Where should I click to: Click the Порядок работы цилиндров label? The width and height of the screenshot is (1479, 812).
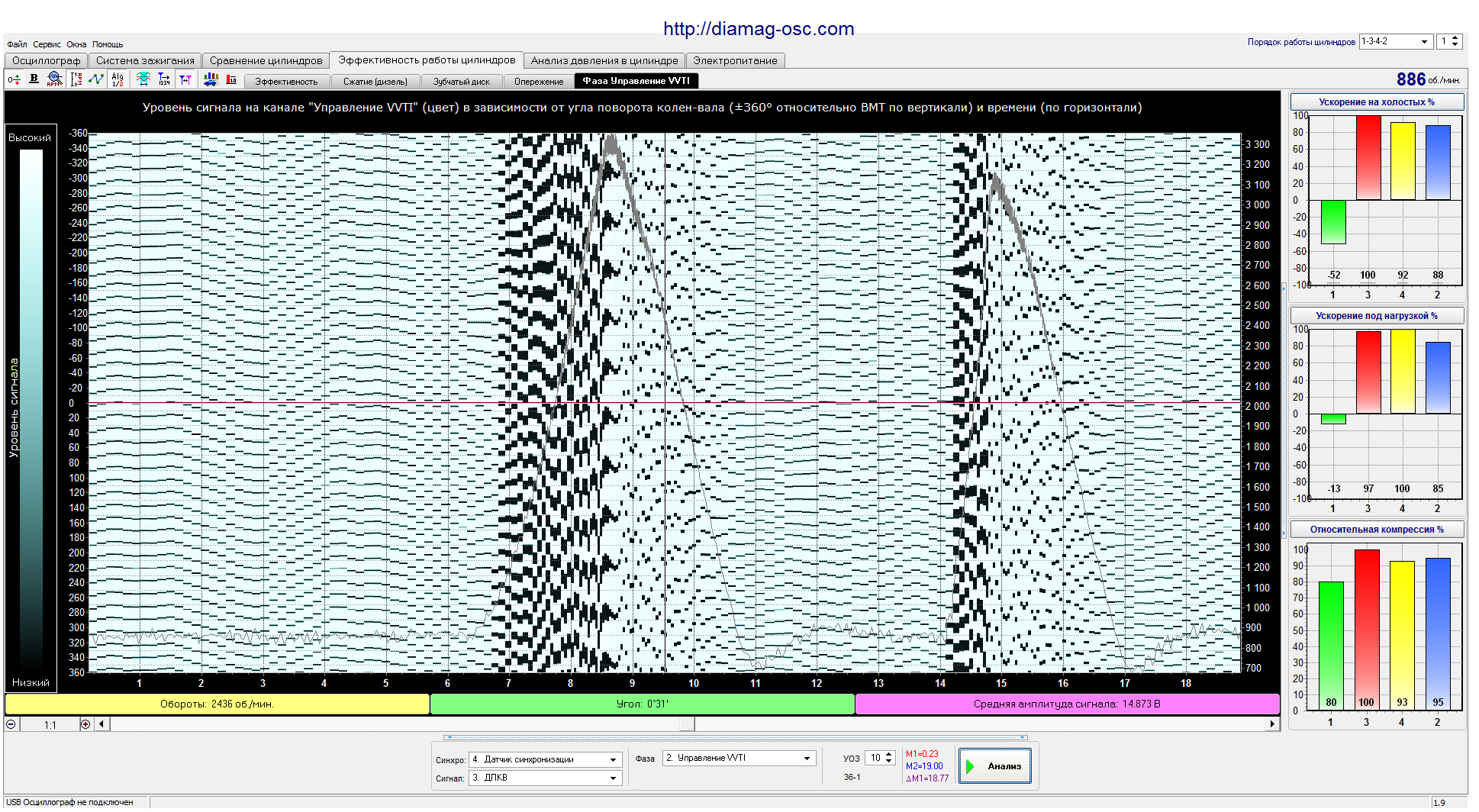[x=1301, y=42]
